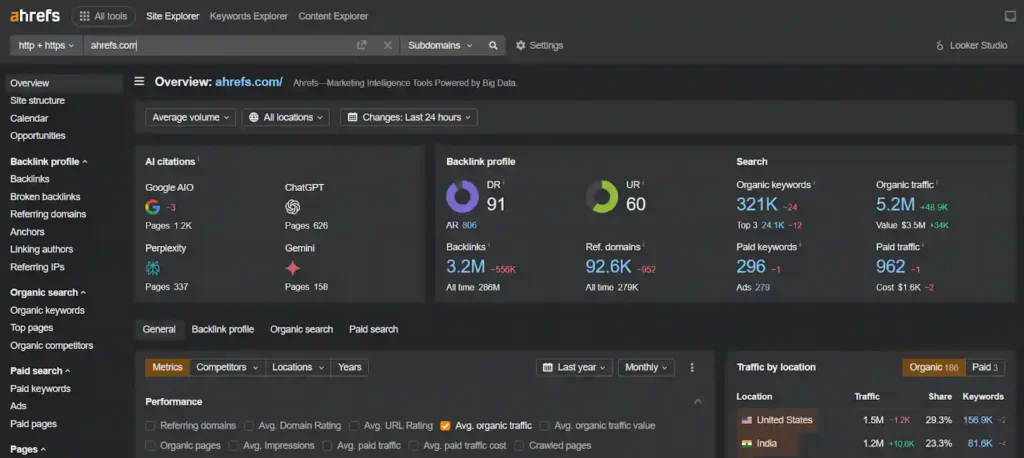Click the 92.6K ref. domains value
This screenshot has height=458, width=1024.
[x=609, y=267]
